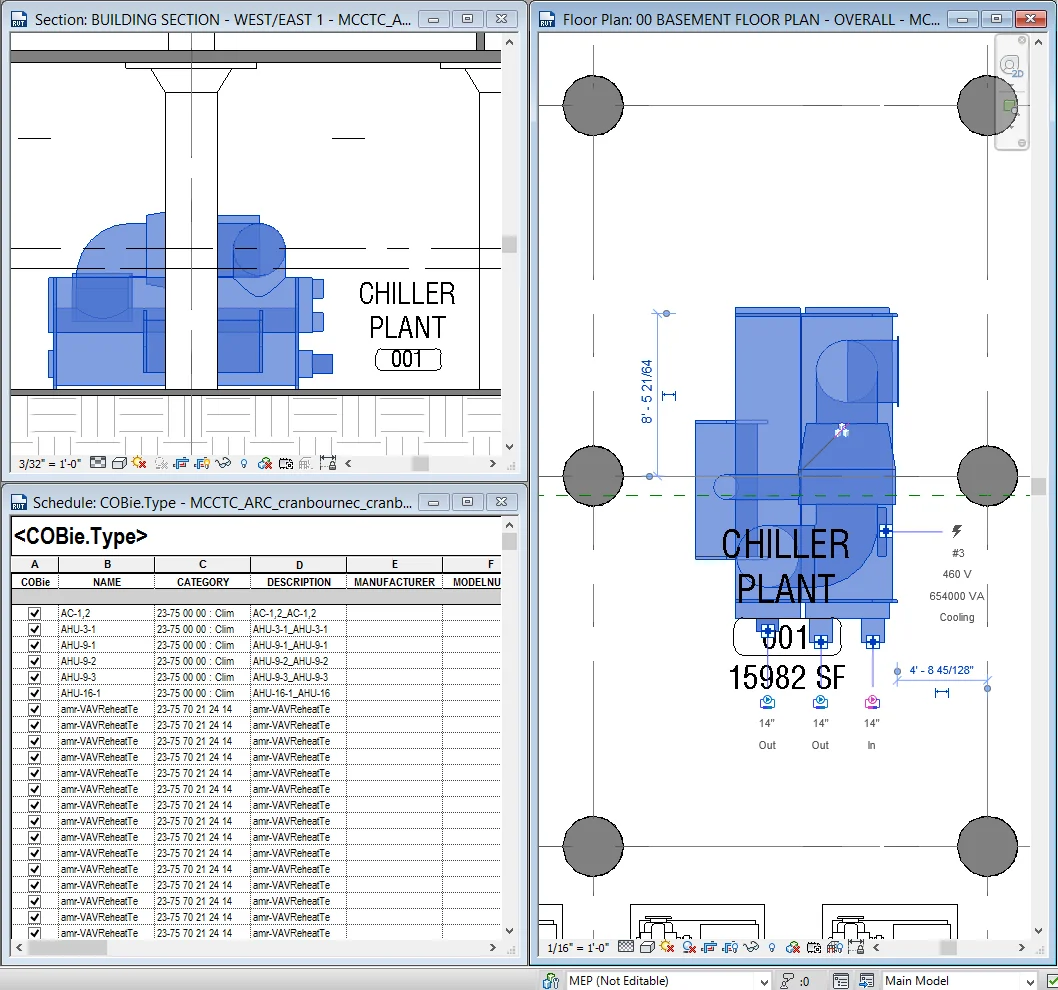1058x990 pixels.
Task: Click schedule vertical scrollbar down arrow
Action: point(509,931)
